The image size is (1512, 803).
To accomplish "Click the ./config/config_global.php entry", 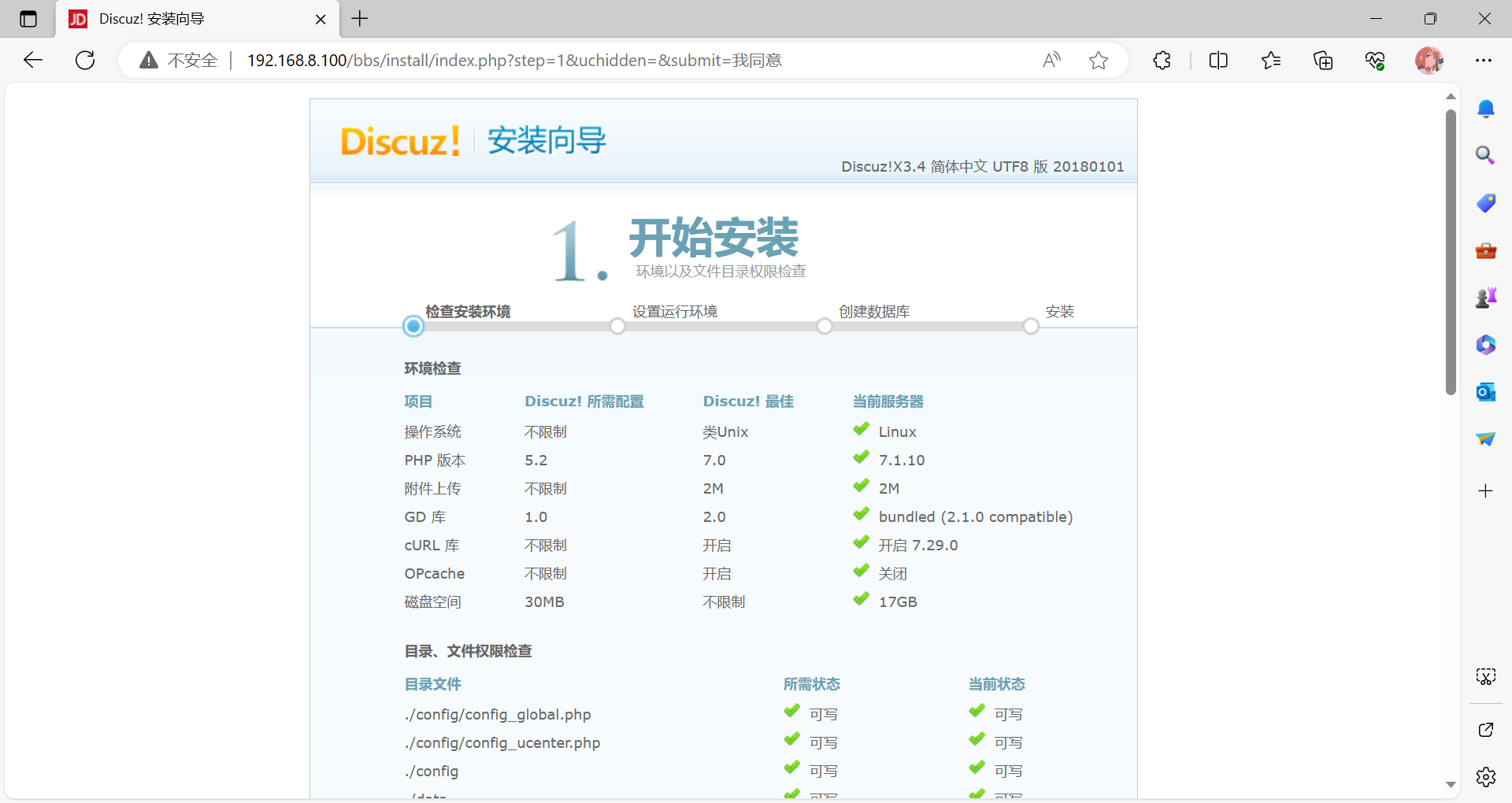I will point(498,715).
